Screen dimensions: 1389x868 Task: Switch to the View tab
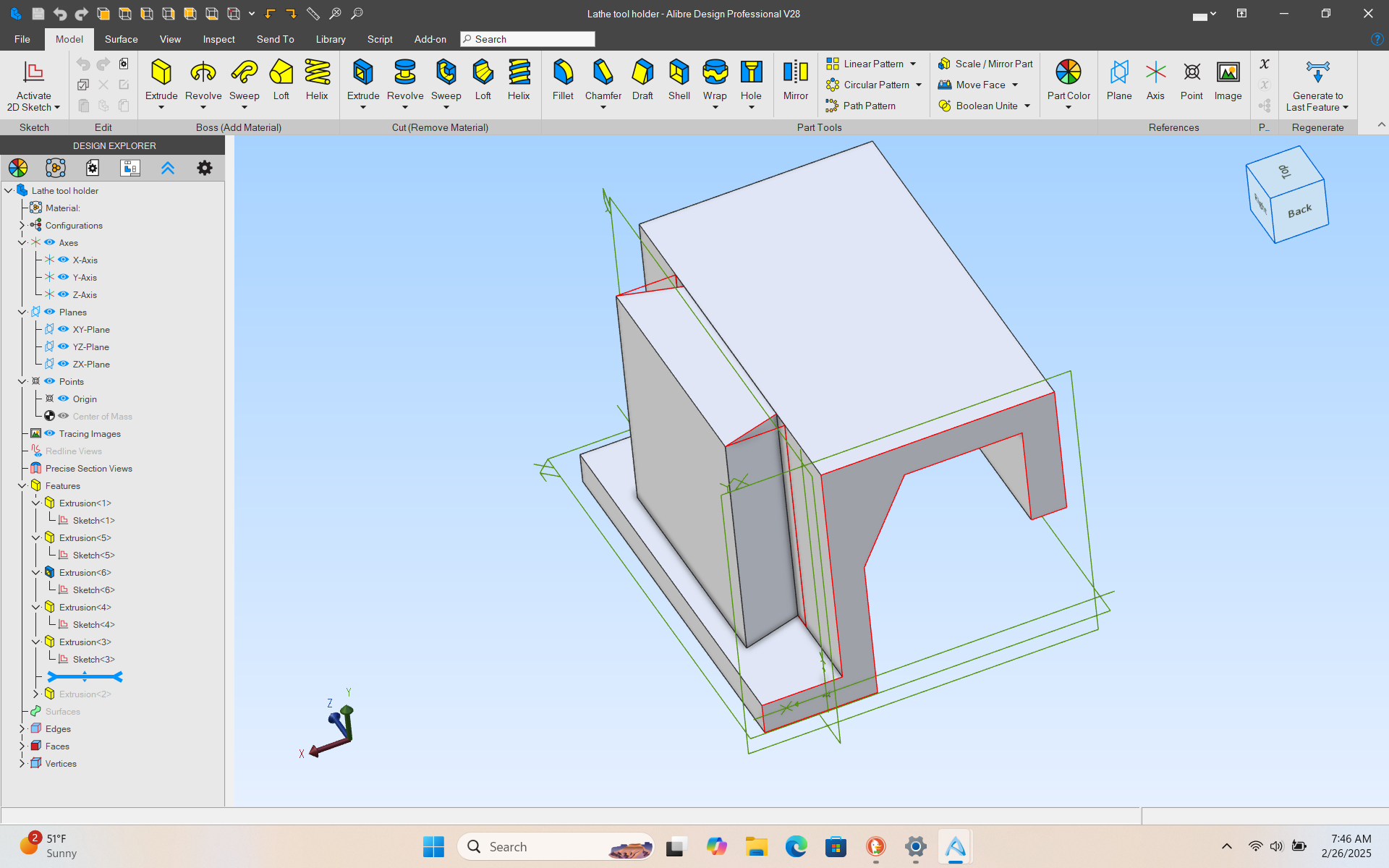[x=170, y=39]
